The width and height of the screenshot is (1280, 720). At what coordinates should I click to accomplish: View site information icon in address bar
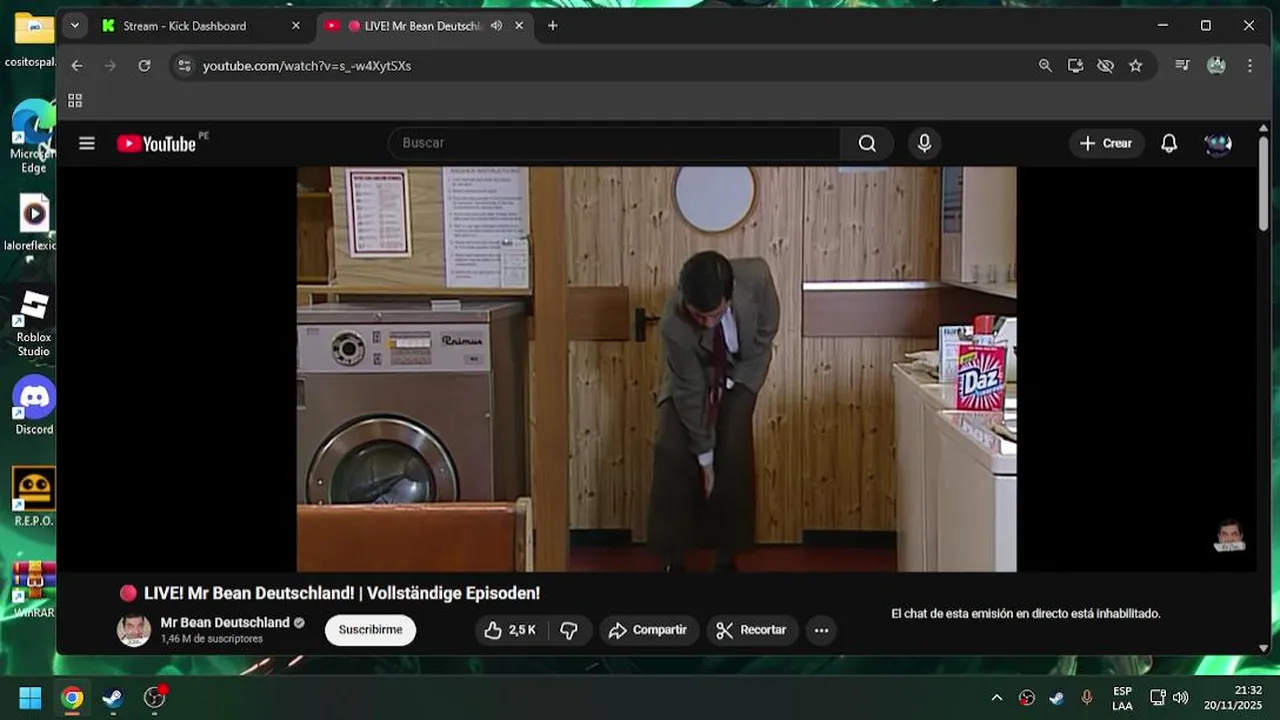click(183, 65)
